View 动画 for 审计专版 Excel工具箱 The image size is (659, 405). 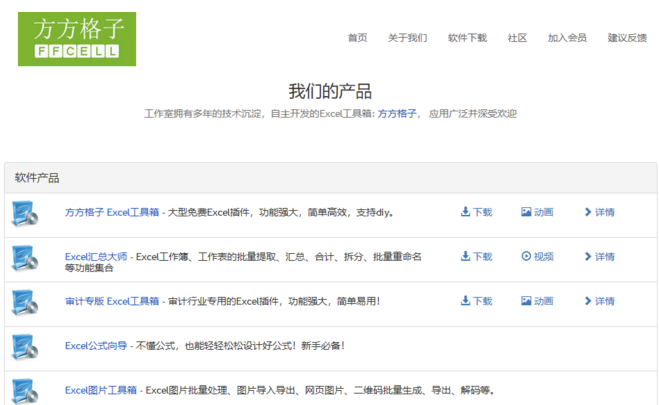[x=537, y=301]
